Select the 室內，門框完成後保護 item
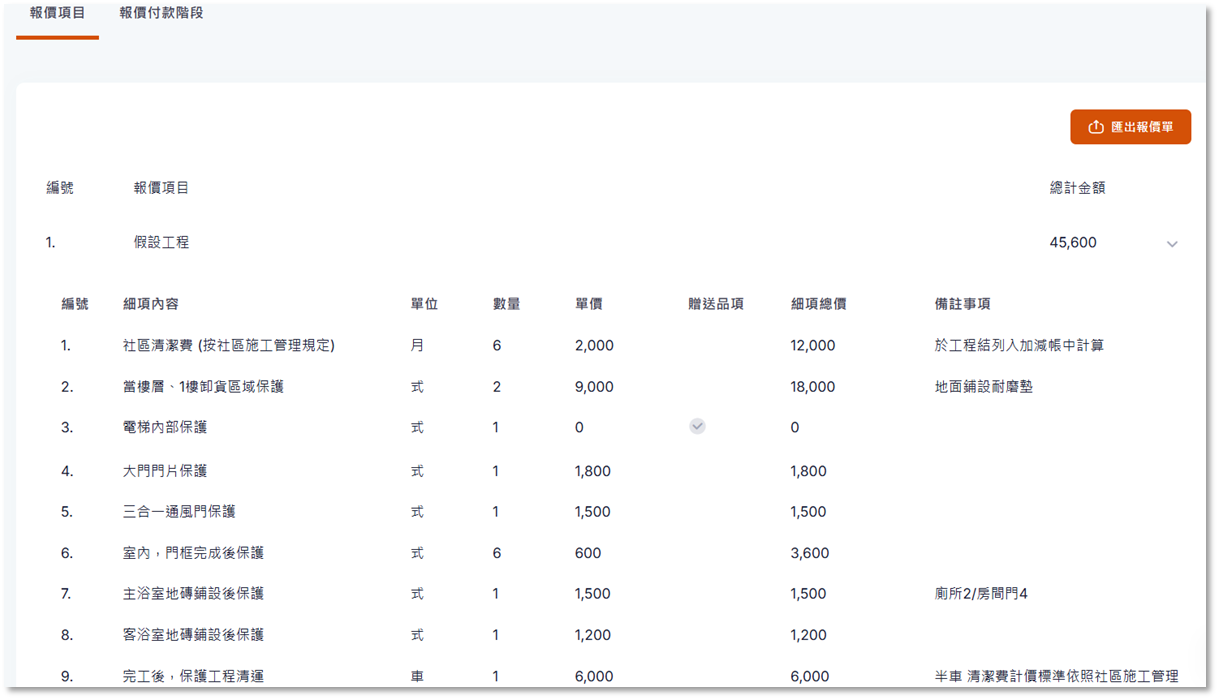 [x=193, y=553]
